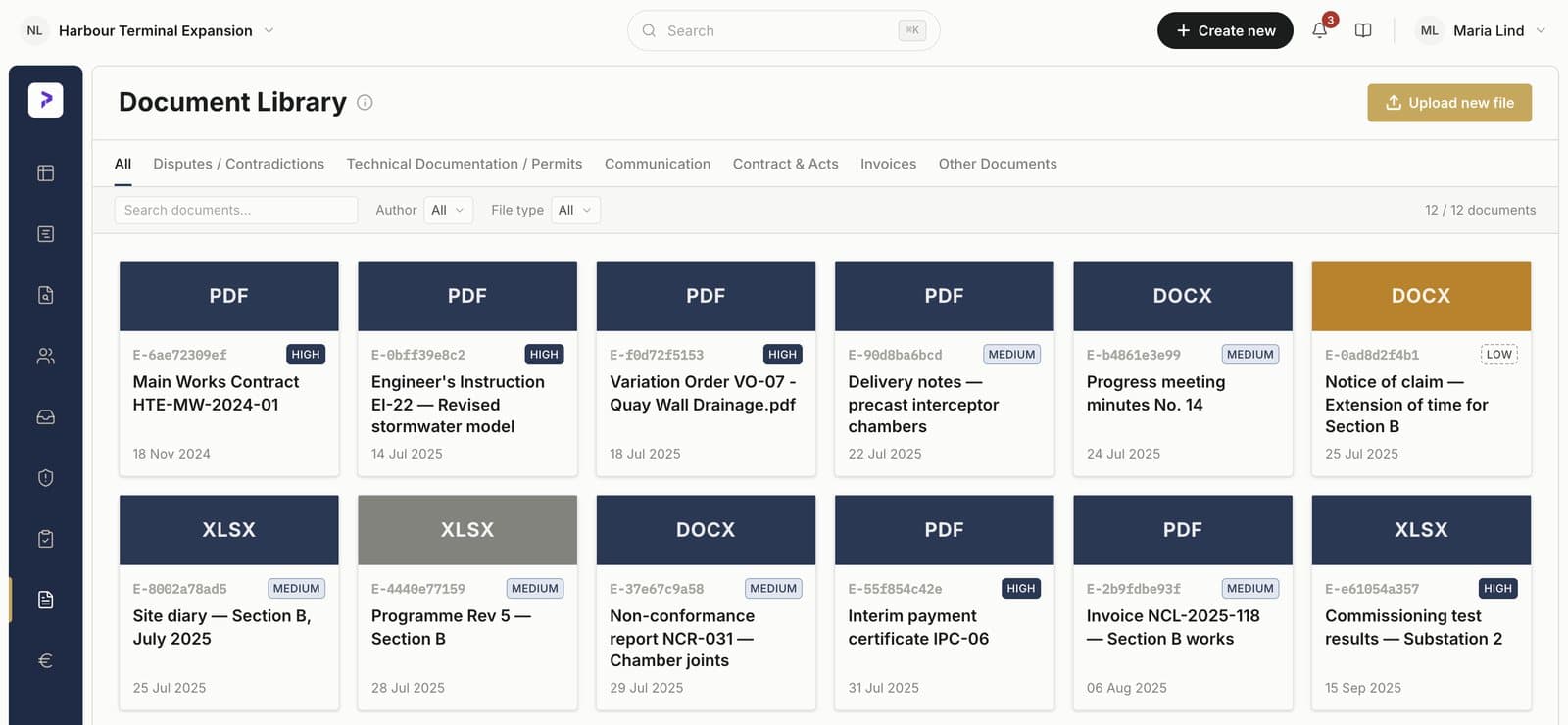Open Interim payment certificate PDF thumbnail

945,530
